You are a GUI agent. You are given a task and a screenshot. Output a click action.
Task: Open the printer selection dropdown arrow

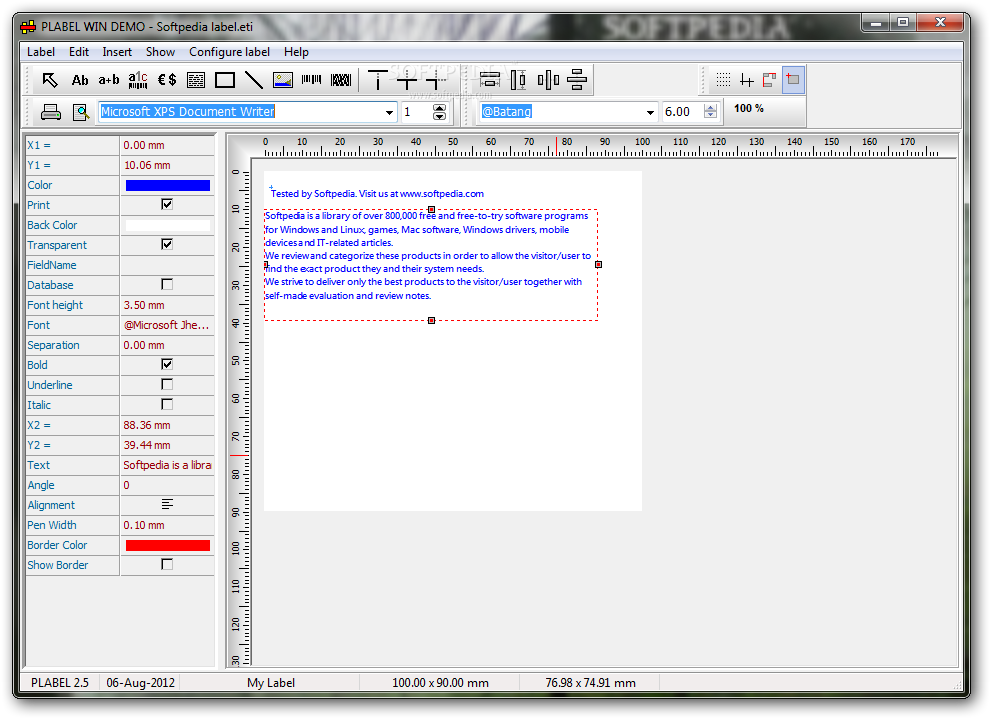pos(389,112)
